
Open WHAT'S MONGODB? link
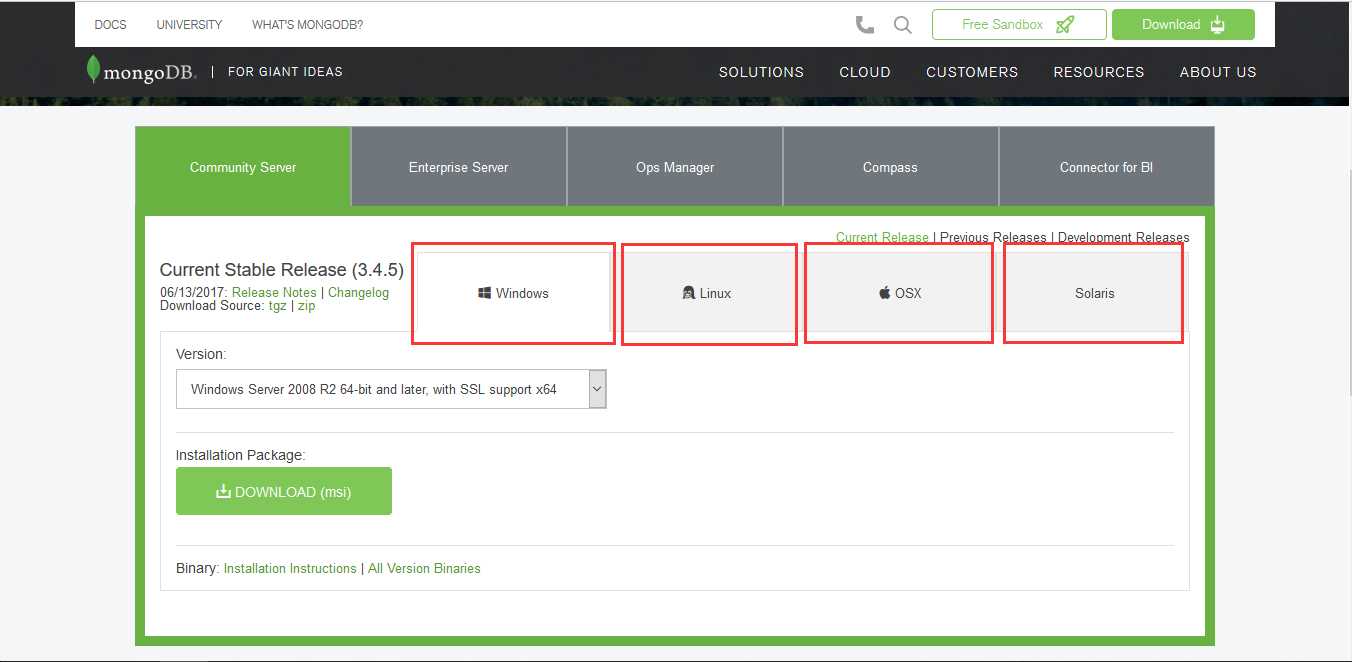pyautogui.click(x=307, y=25)
